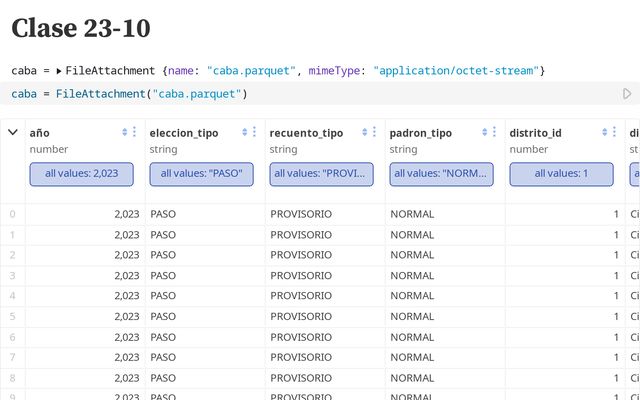Sort the eleccion_tipo column
The height and width of the screenshot is (400, 640).
click(244, 132)
